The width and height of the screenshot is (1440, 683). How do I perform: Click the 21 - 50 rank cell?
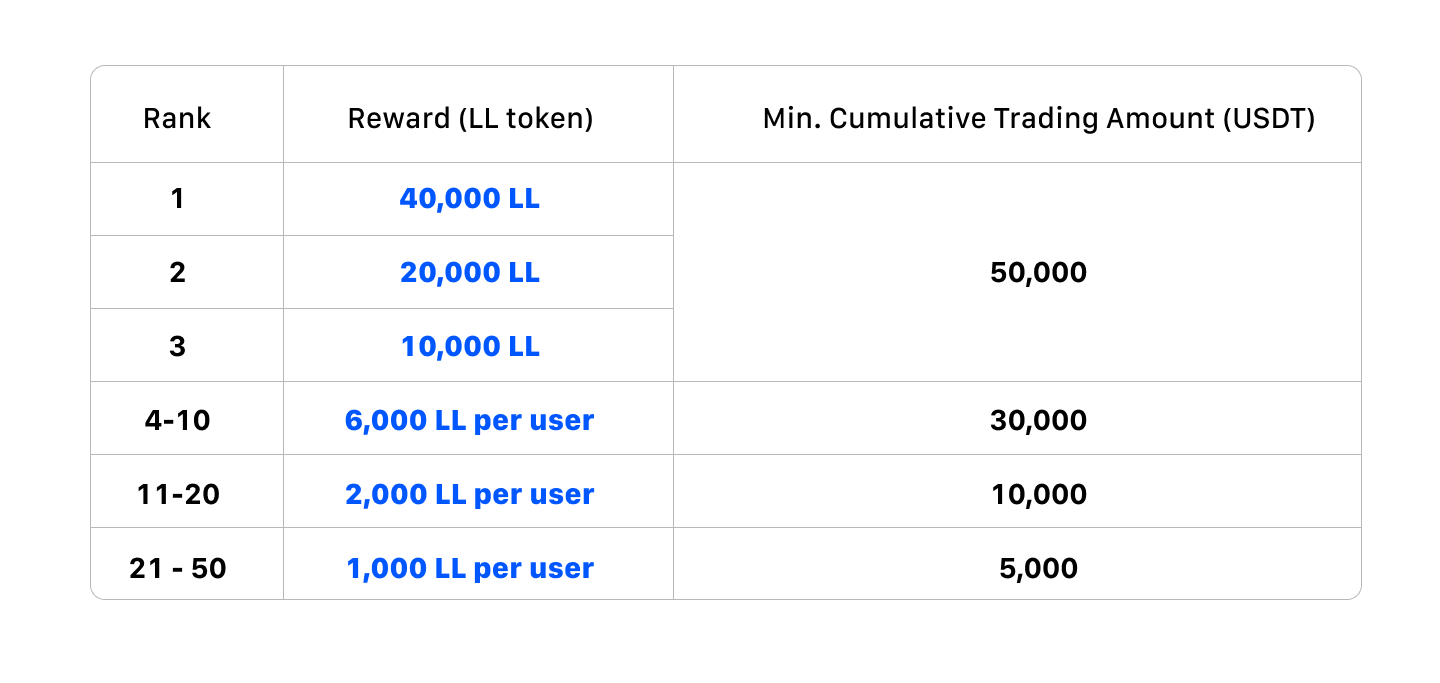coord(177,568)
